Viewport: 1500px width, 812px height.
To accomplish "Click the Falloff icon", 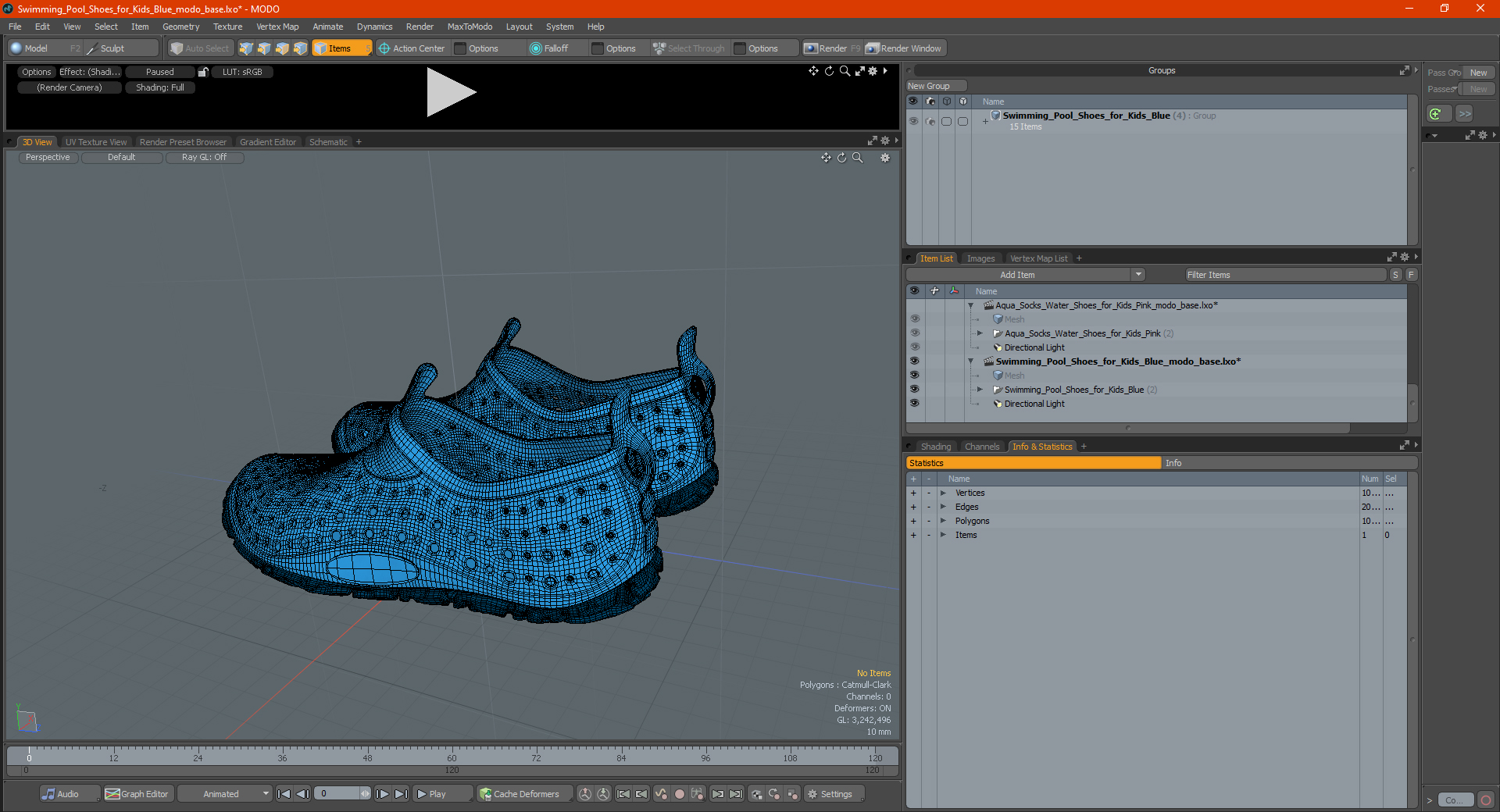I will (535, 48).
